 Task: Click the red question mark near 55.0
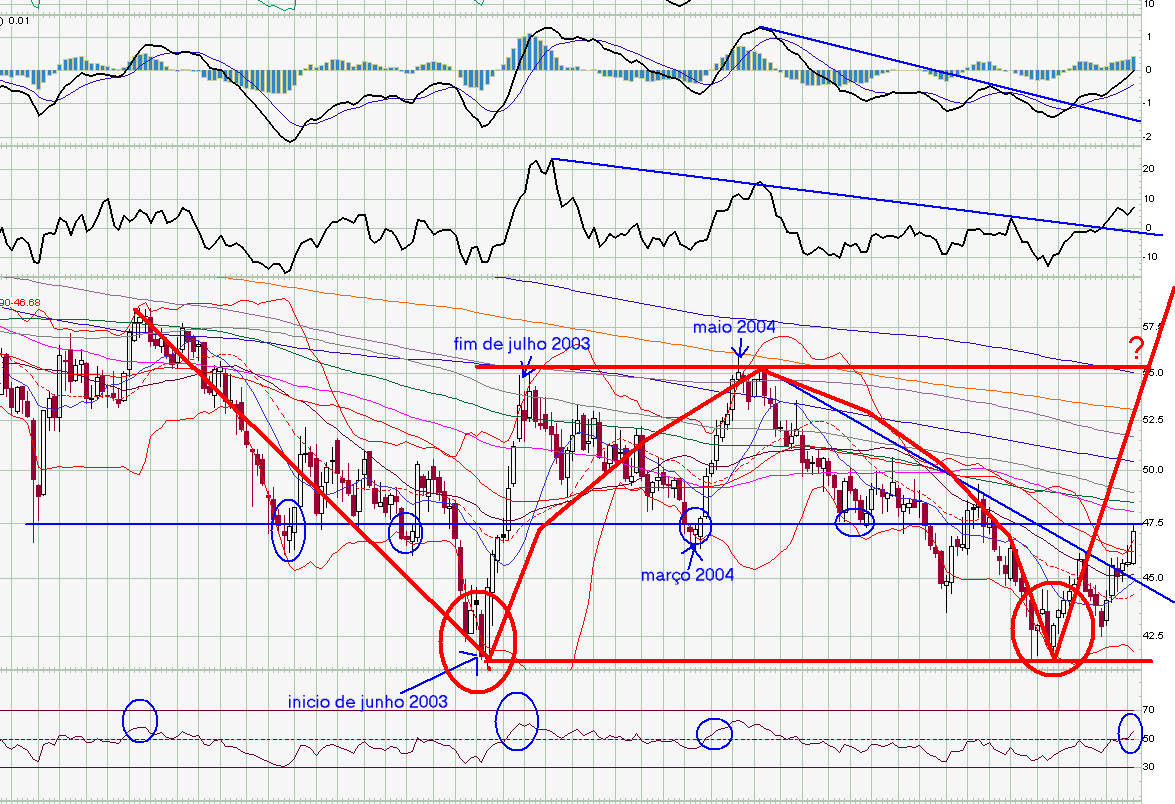coord(1137,348)
